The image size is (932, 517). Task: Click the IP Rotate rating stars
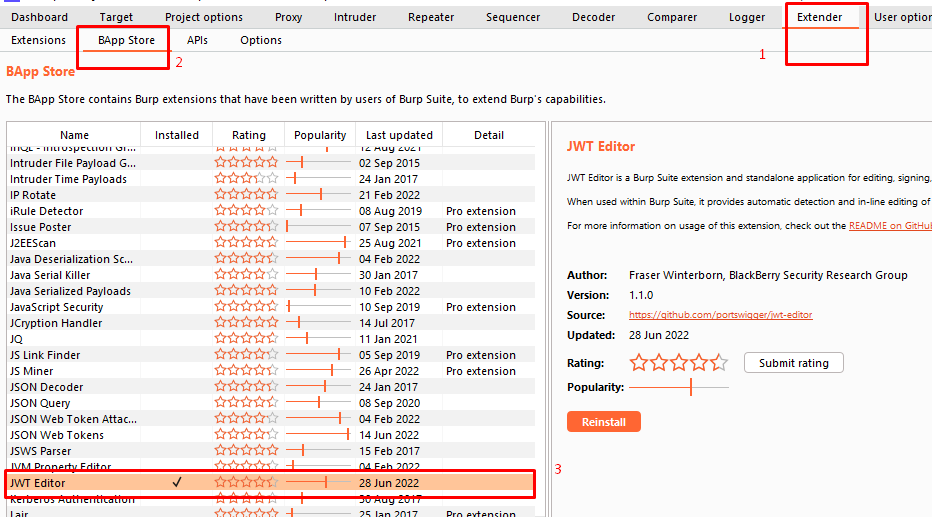(246, 194)
